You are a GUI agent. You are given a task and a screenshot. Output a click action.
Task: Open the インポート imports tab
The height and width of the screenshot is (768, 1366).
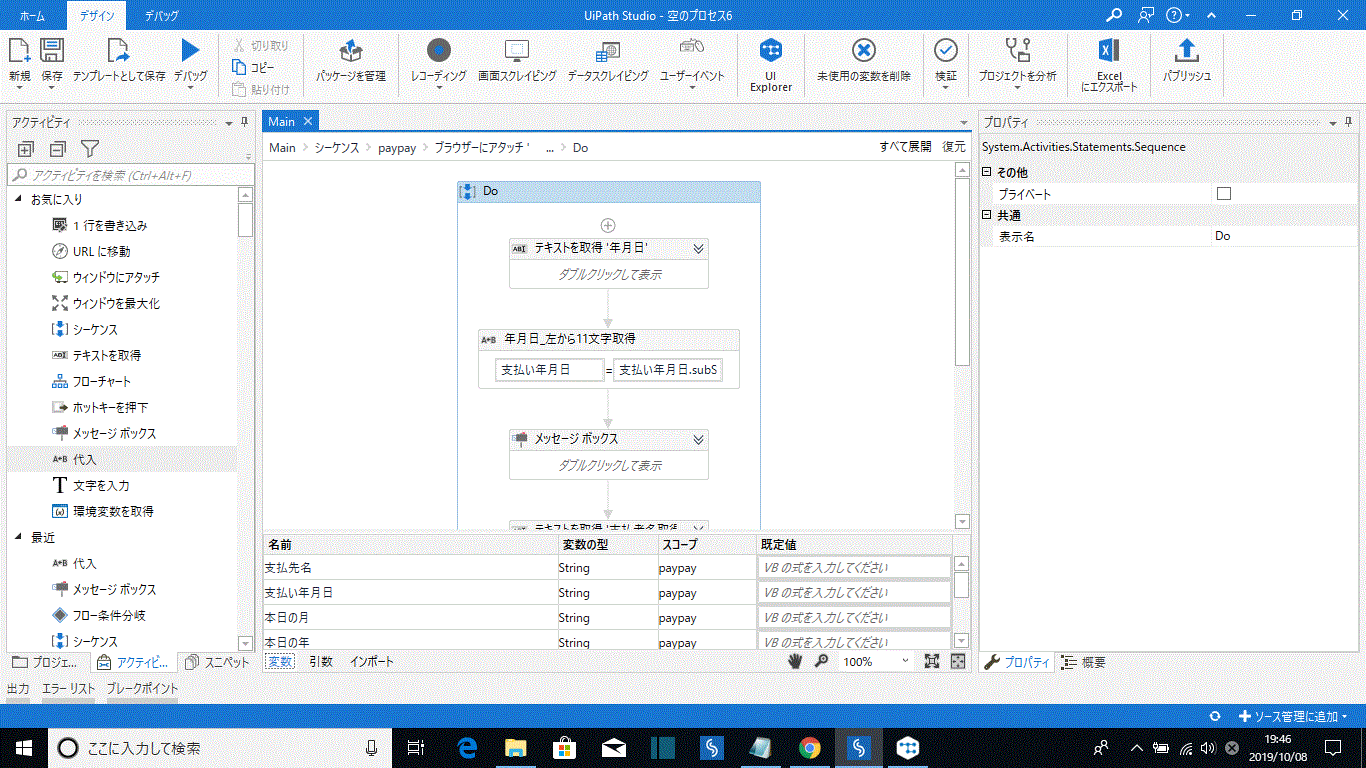371,661
